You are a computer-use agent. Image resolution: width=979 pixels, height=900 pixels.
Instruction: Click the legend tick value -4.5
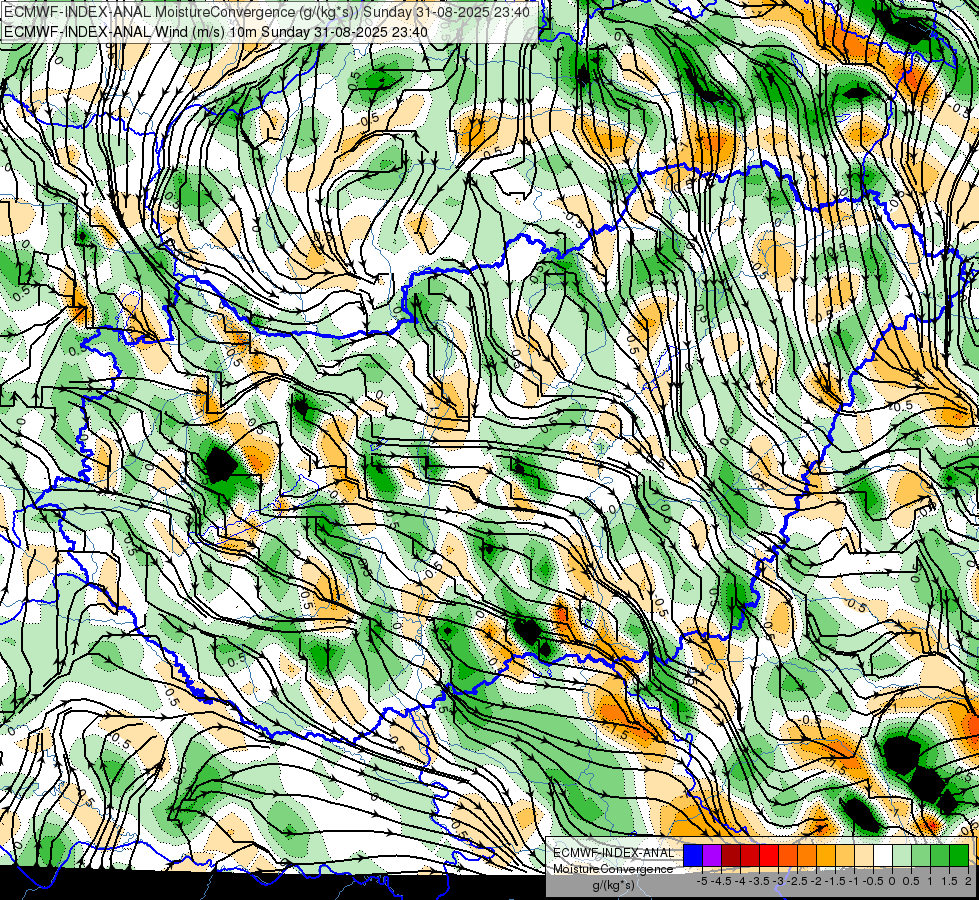pyautogui.click(x=722, y=881)
